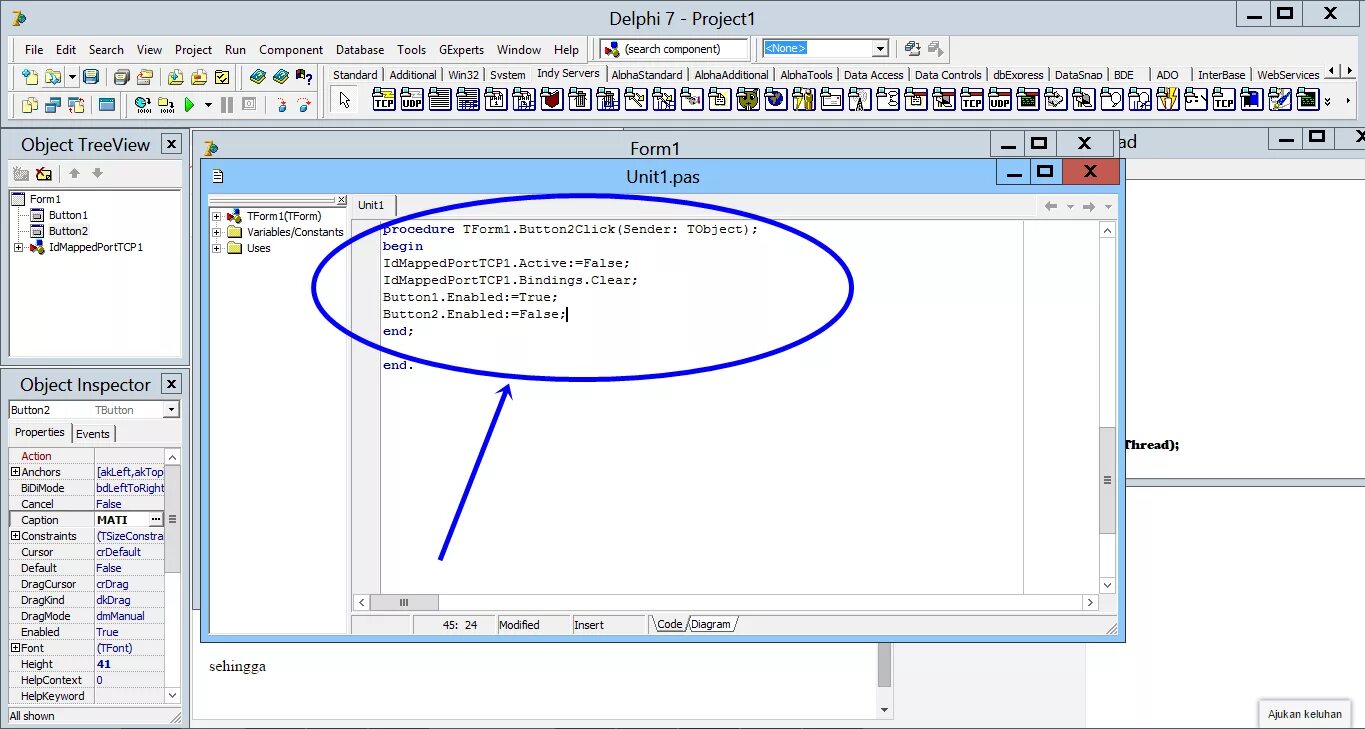Select the Unit1 editor tab

[x=371, y=205]
